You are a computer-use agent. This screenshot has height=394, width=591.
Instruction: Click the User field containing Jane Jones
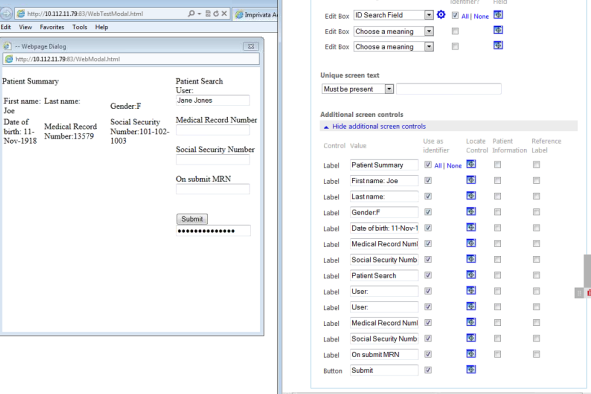213,100
